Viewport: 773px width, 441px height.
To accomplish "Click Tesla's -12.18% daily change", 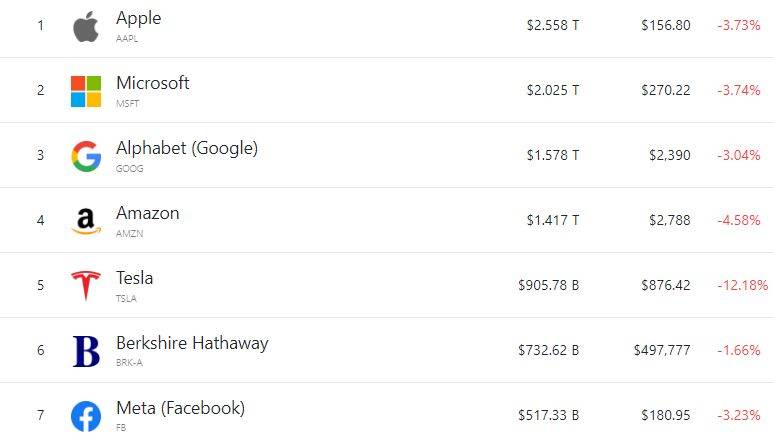I will pyautogui.click(x=741, y=285).
